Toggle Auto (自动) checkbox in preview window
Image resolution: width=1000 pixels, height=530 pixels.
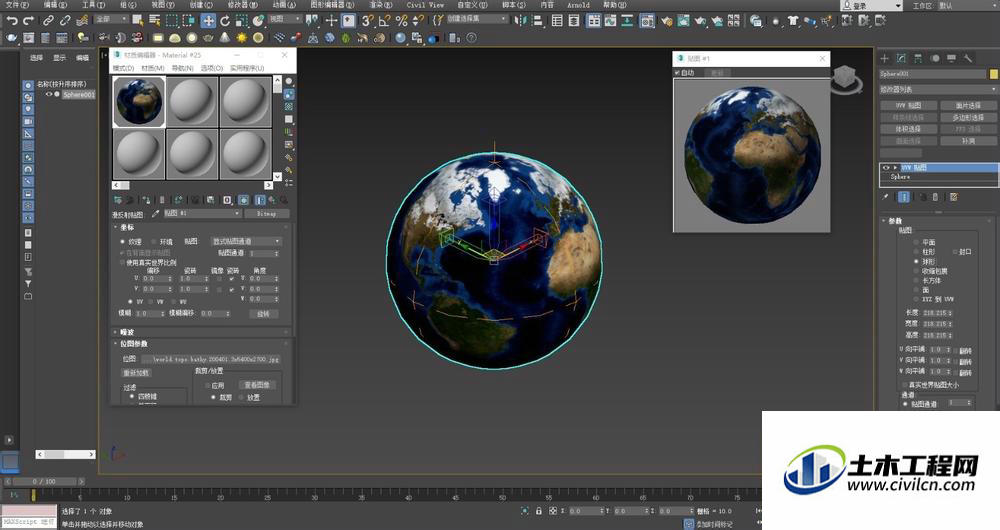pos(677,73)
